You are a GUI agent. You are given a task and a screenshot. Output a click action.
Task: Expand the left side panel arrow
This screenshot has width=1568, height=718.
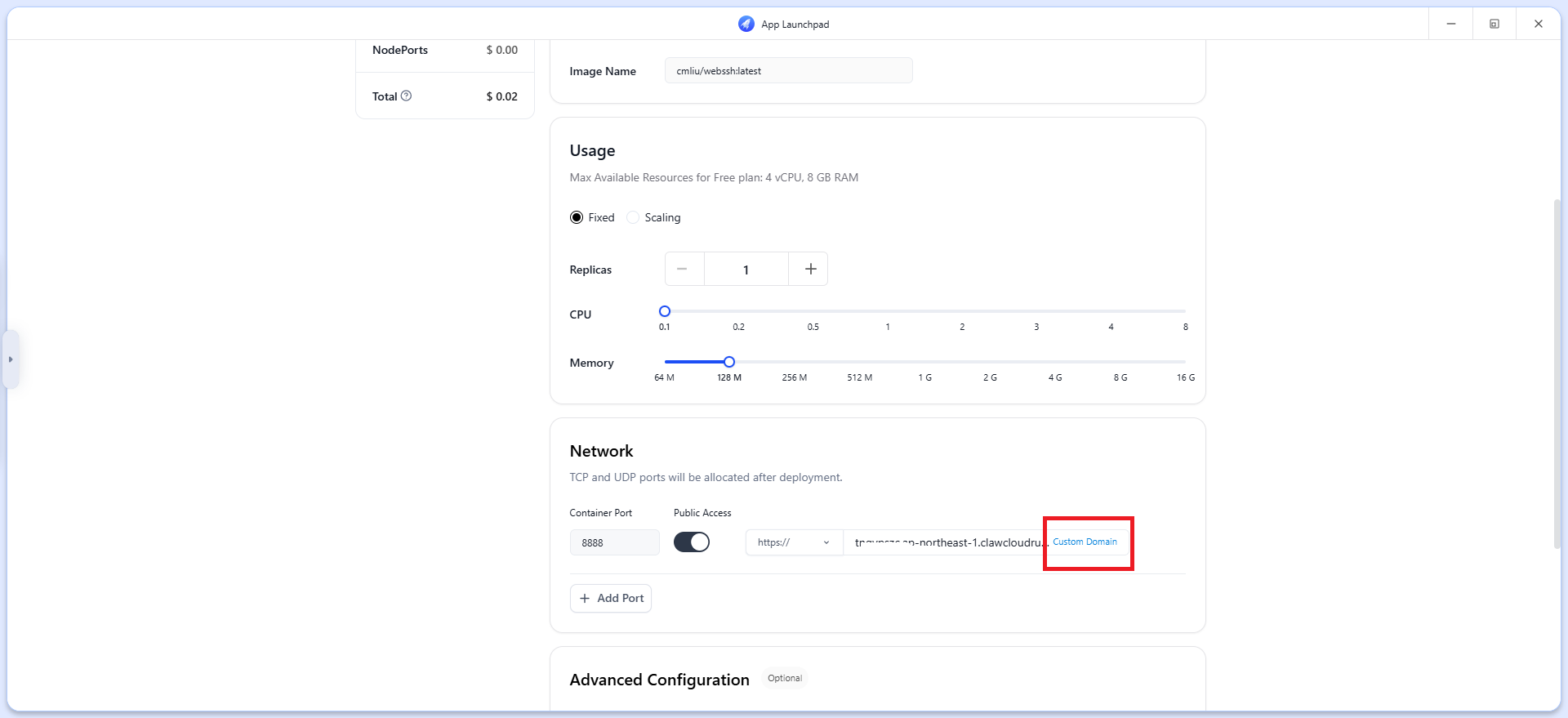11,359
